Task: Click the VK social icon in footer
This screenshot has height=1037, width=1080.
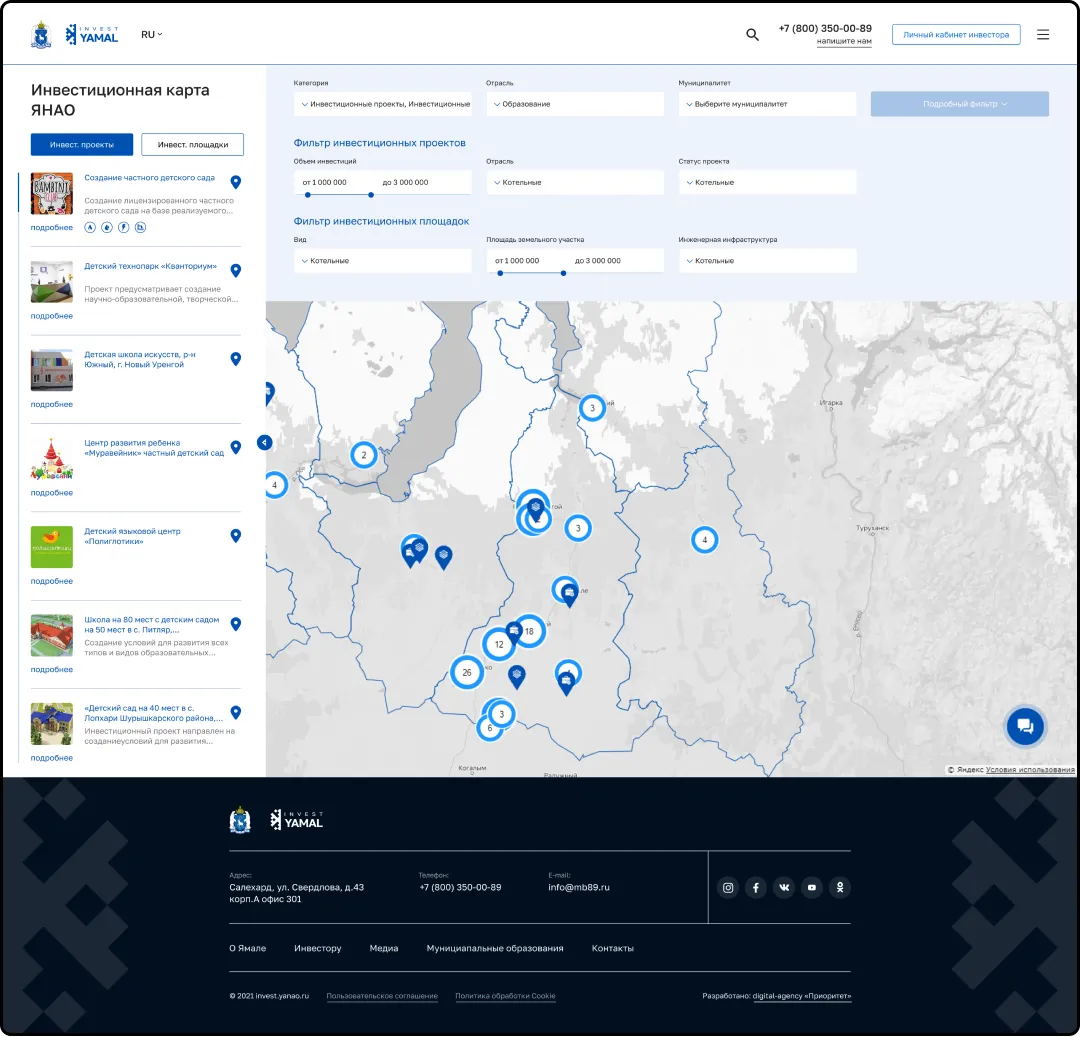Action: coord(784,887)
